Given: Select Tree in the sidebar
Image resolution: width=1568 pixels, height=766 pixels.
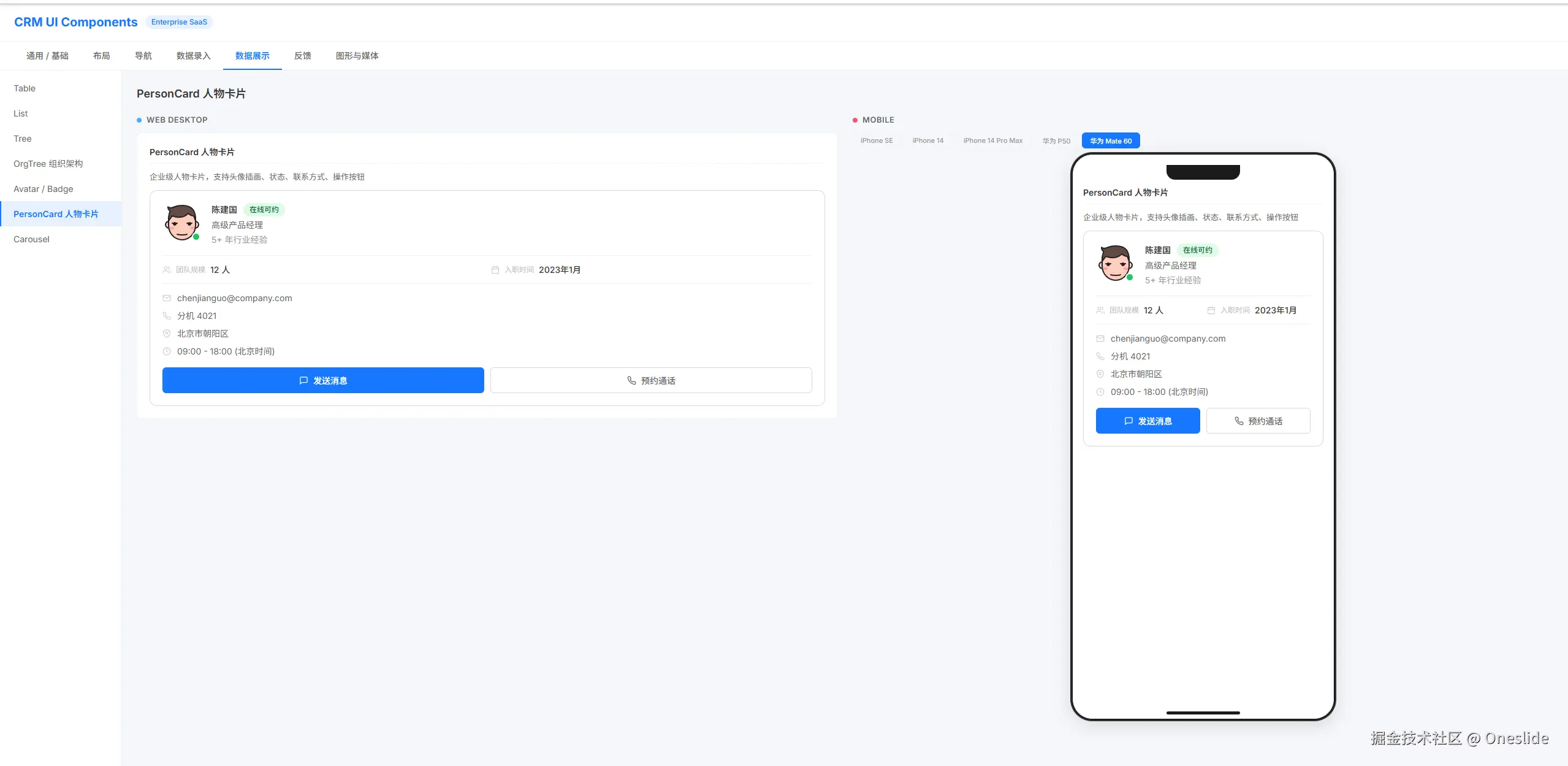Looking at the screenshot, I should [61, 139].
